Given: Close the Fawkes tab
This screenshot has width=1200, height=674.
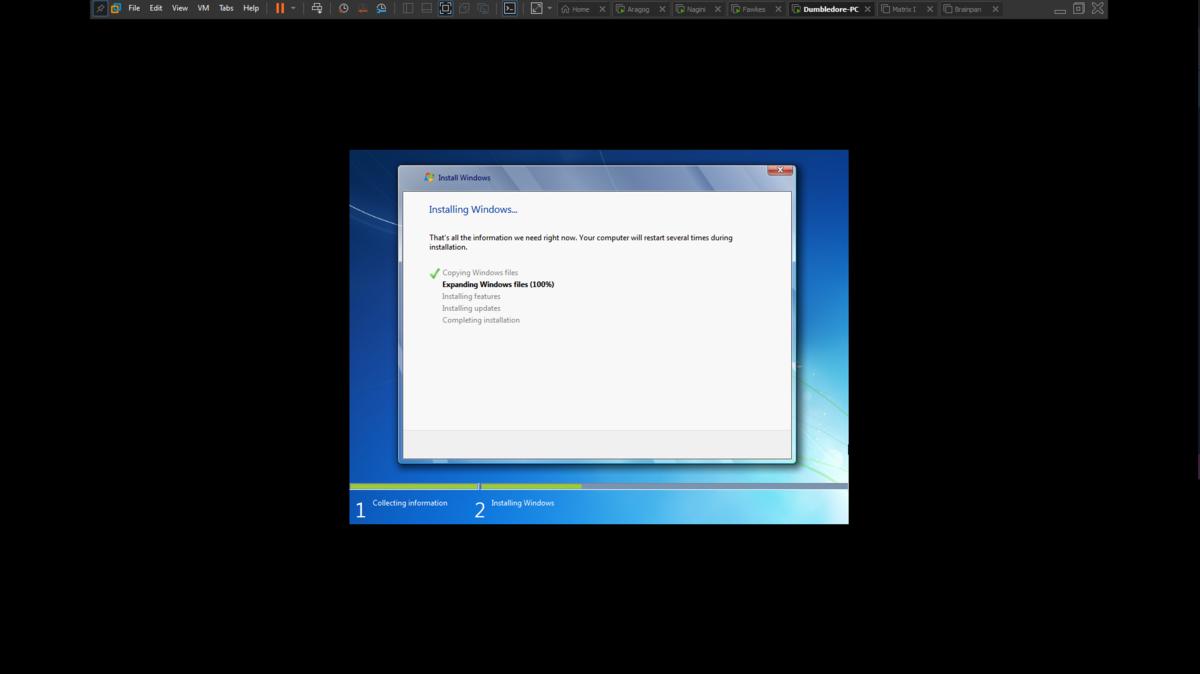Looking at the screenshot, I should (778, 9).
